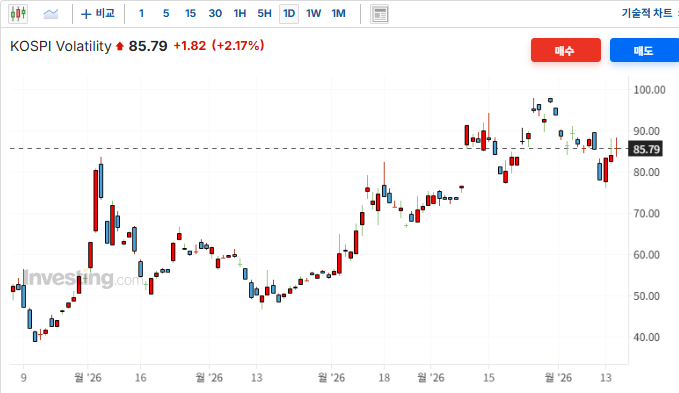The image size is (679, 393).
Task: Click the blue 매도 sell button
Action: (644, 50)
